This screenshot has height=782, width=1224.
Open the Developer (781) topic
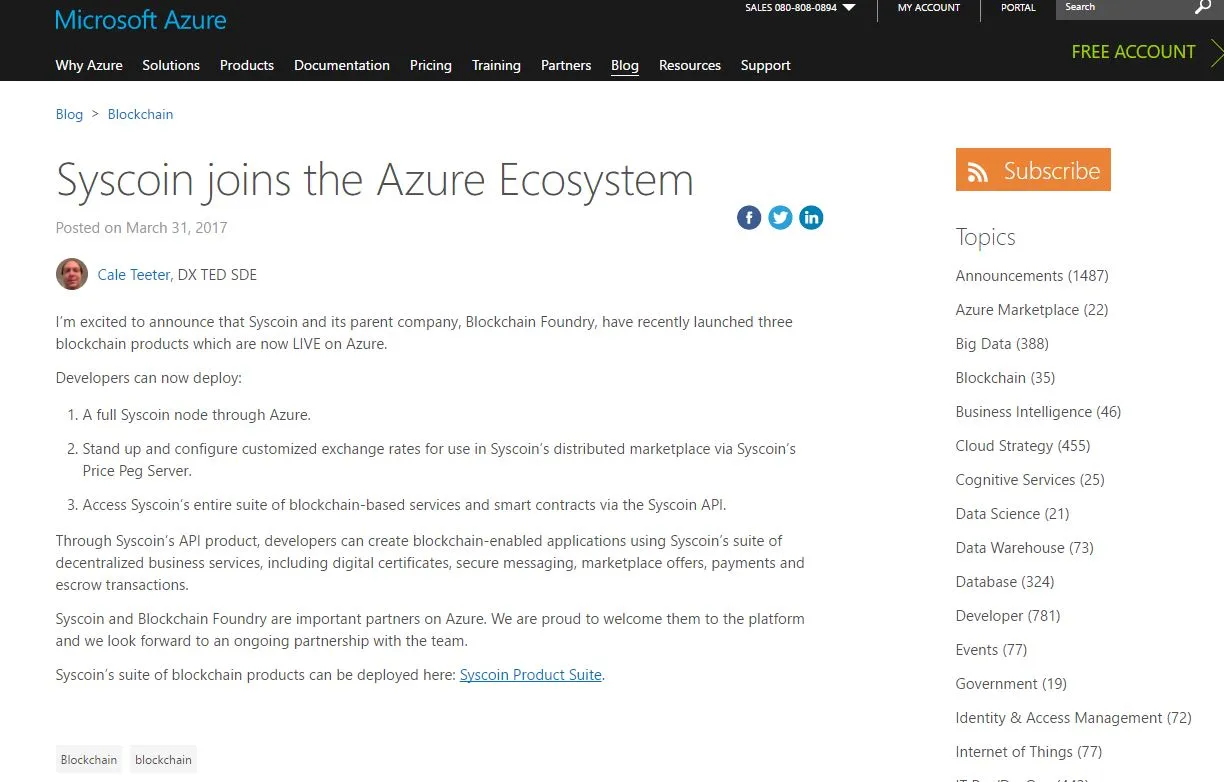(1008, 616)
